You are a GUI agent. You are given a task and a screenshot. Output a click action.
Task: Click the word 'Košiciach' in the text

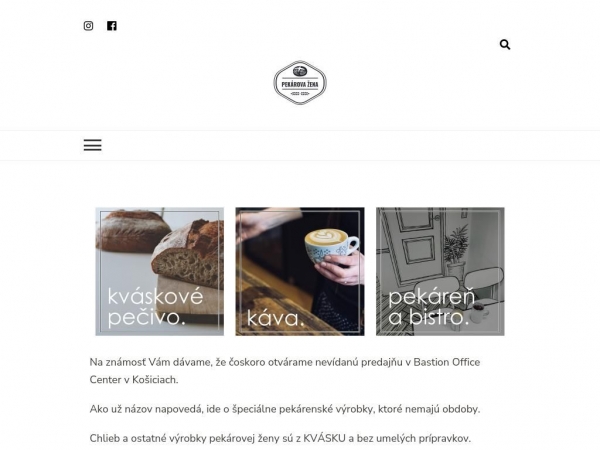(x=154, y=380)
